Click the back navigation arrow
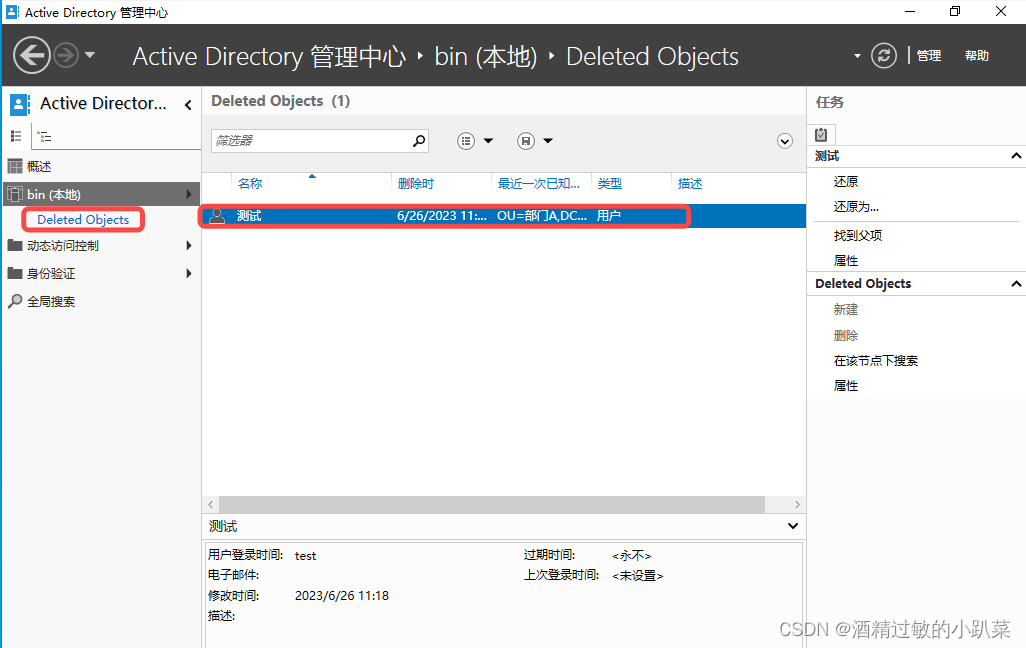 tap(31, 56)
